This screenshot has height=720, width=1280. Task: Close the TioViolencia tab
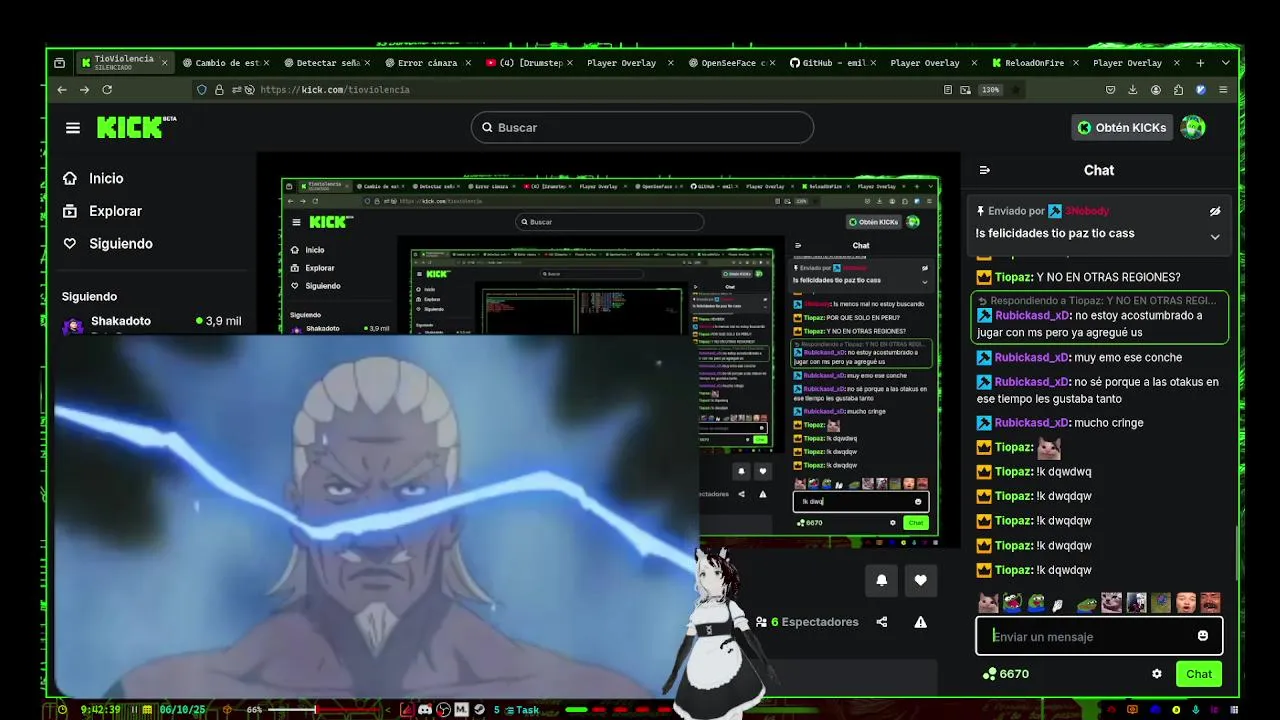click(x=164, y=63)
